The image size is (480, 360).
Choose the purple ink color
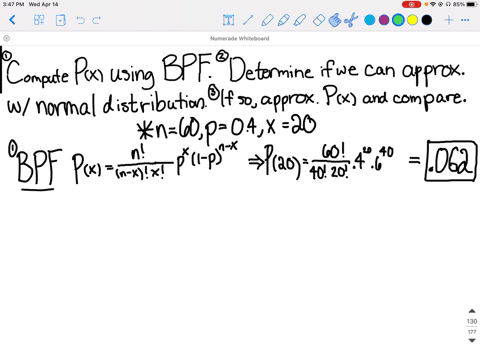(384, 20)
